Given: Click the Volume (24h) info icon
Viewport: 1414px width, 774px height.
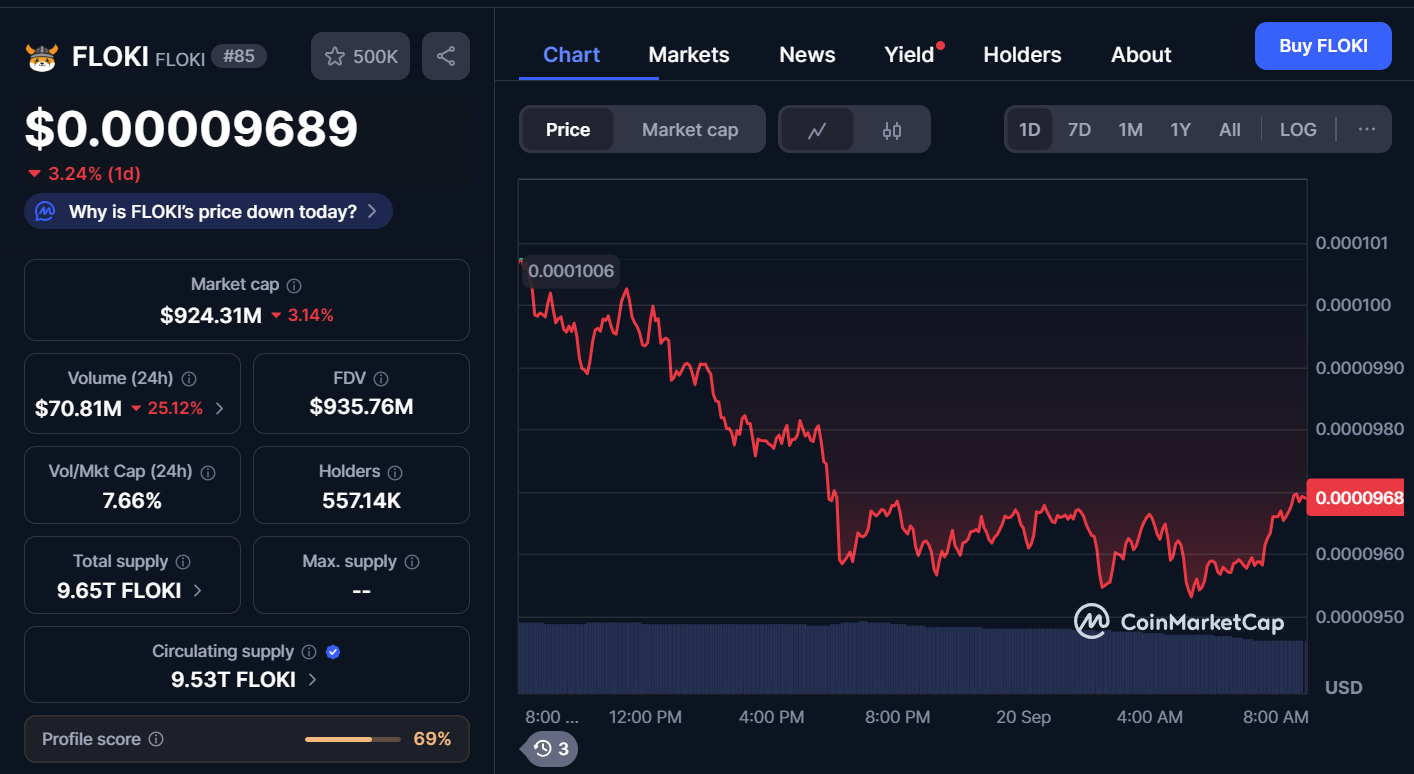Looking at the screenshot, I should (189, 379).
